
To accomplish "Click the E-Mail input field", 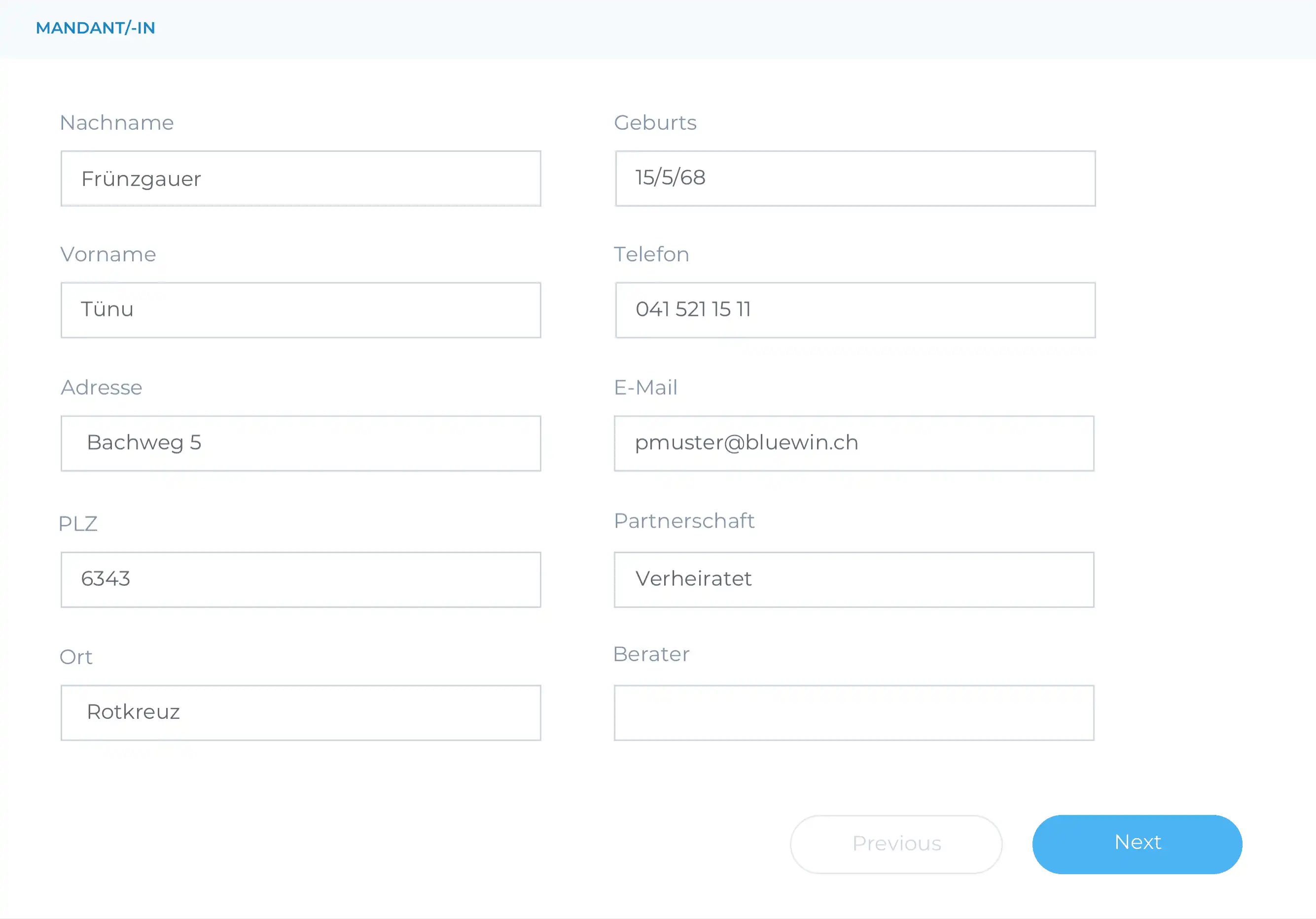I will (854, 443).
